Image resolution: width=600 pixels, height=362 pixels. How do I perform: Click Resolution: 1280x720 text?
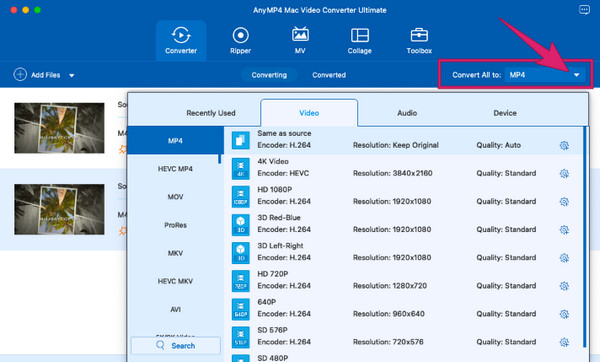click(390, 285)
